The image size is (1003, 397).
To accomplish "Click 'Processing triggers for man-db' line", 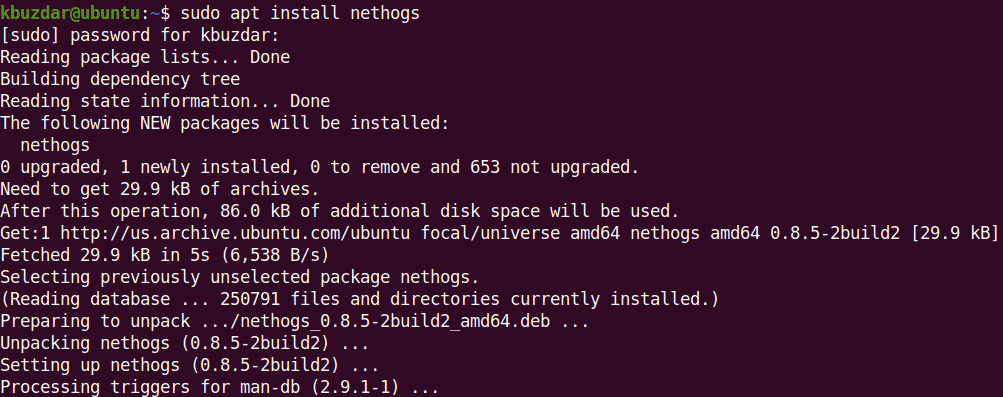I will (219, 387).
